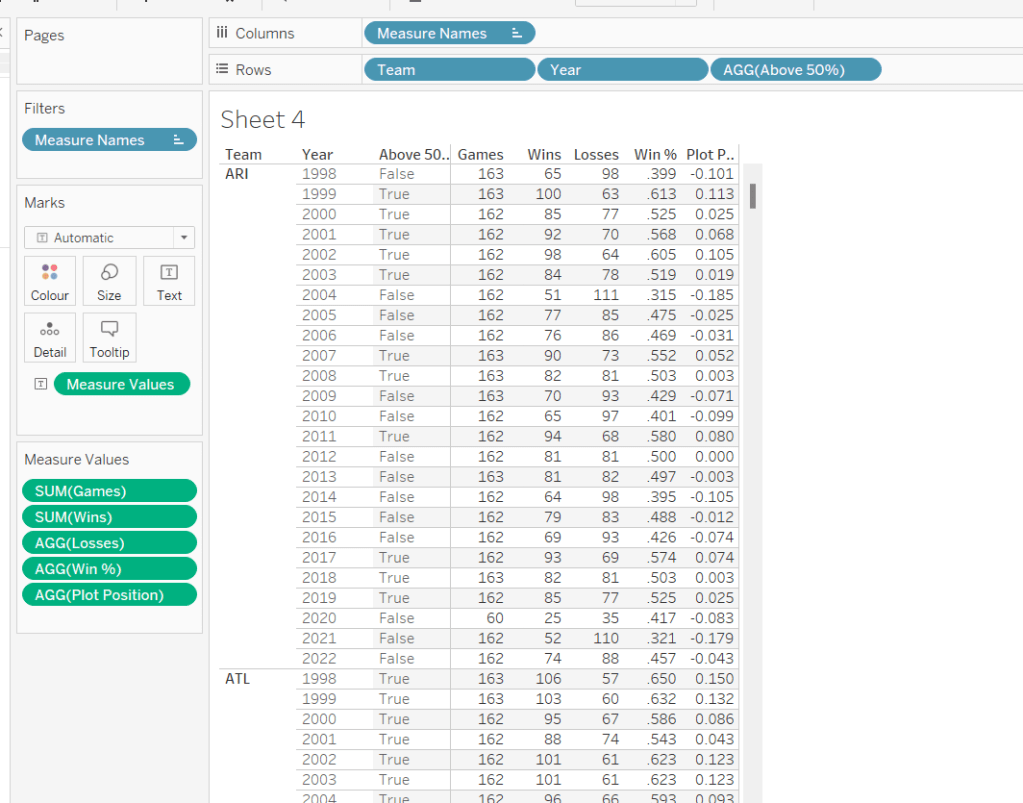1023x803 pixels.
Task: Open the Text label options in Marks
Action: [x=169, y=281]
